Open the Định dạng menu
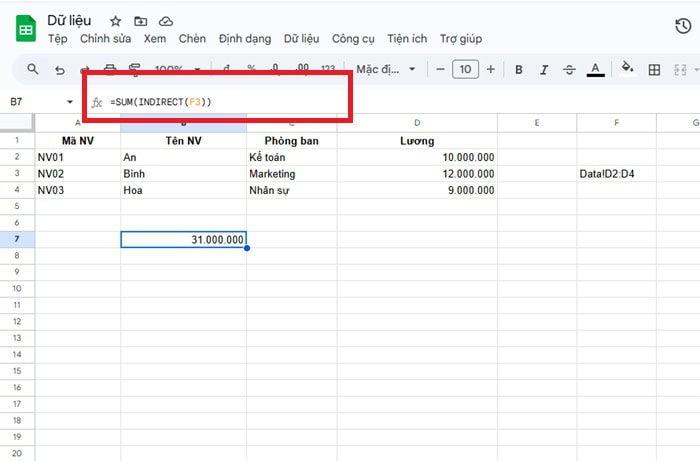 244,39
